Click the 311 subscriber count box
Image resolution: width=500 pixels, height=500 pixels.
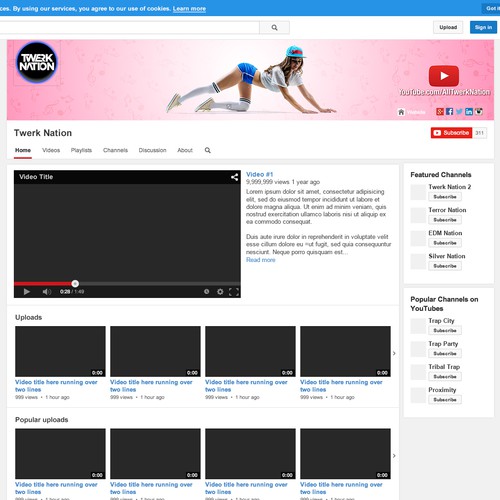coord(480,133)
